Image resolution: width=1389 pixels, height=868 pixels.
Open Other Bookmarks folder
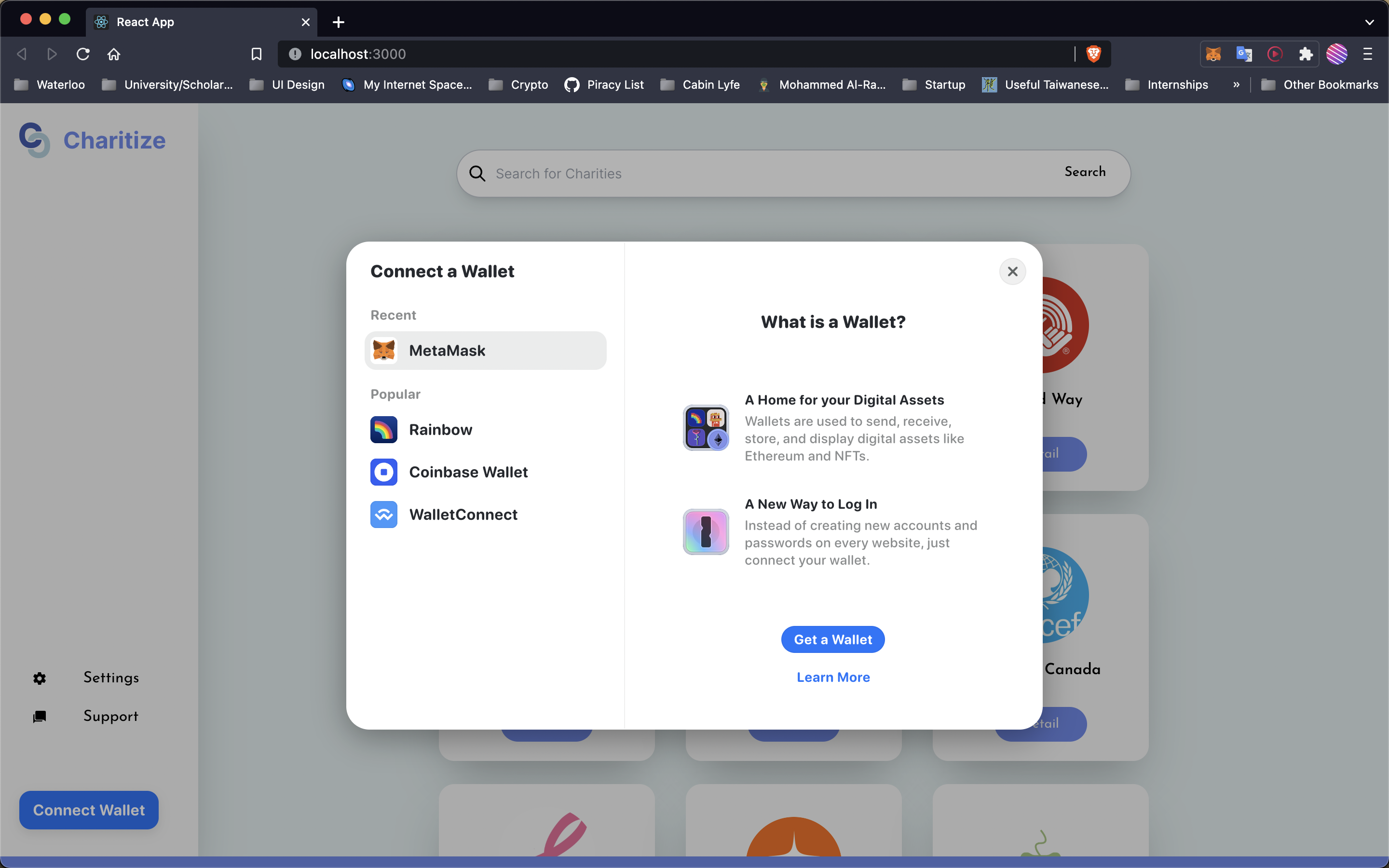(1320, 85)
